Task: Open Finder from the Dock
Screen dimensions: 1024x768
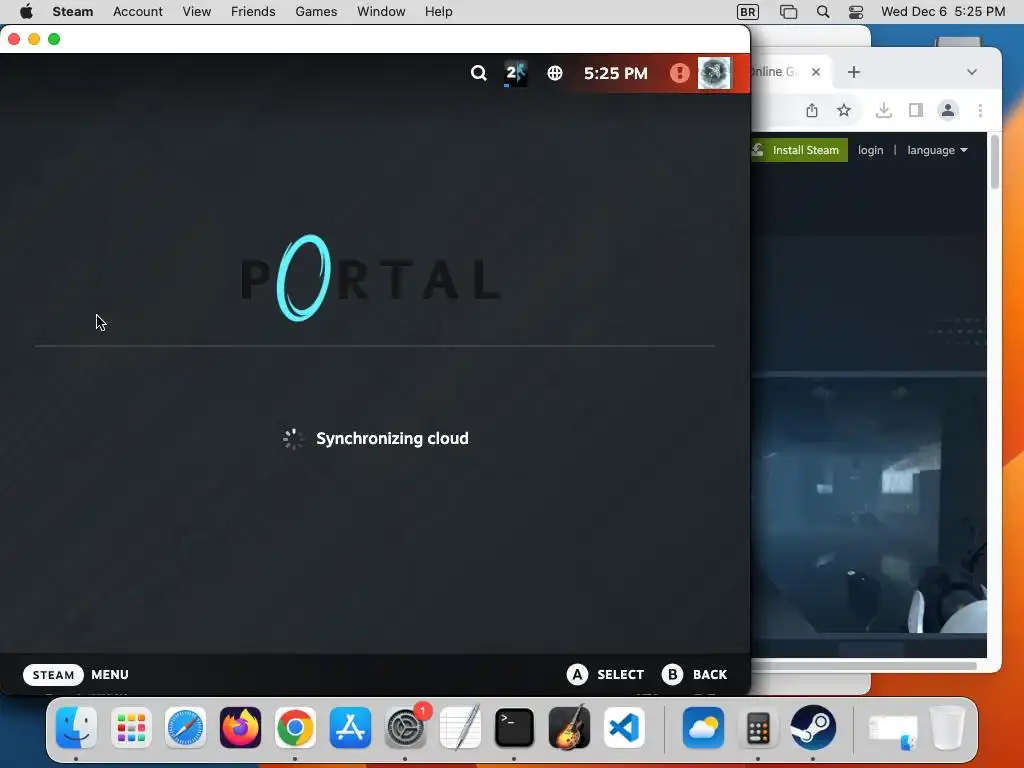Action: [x=76, y=728]
